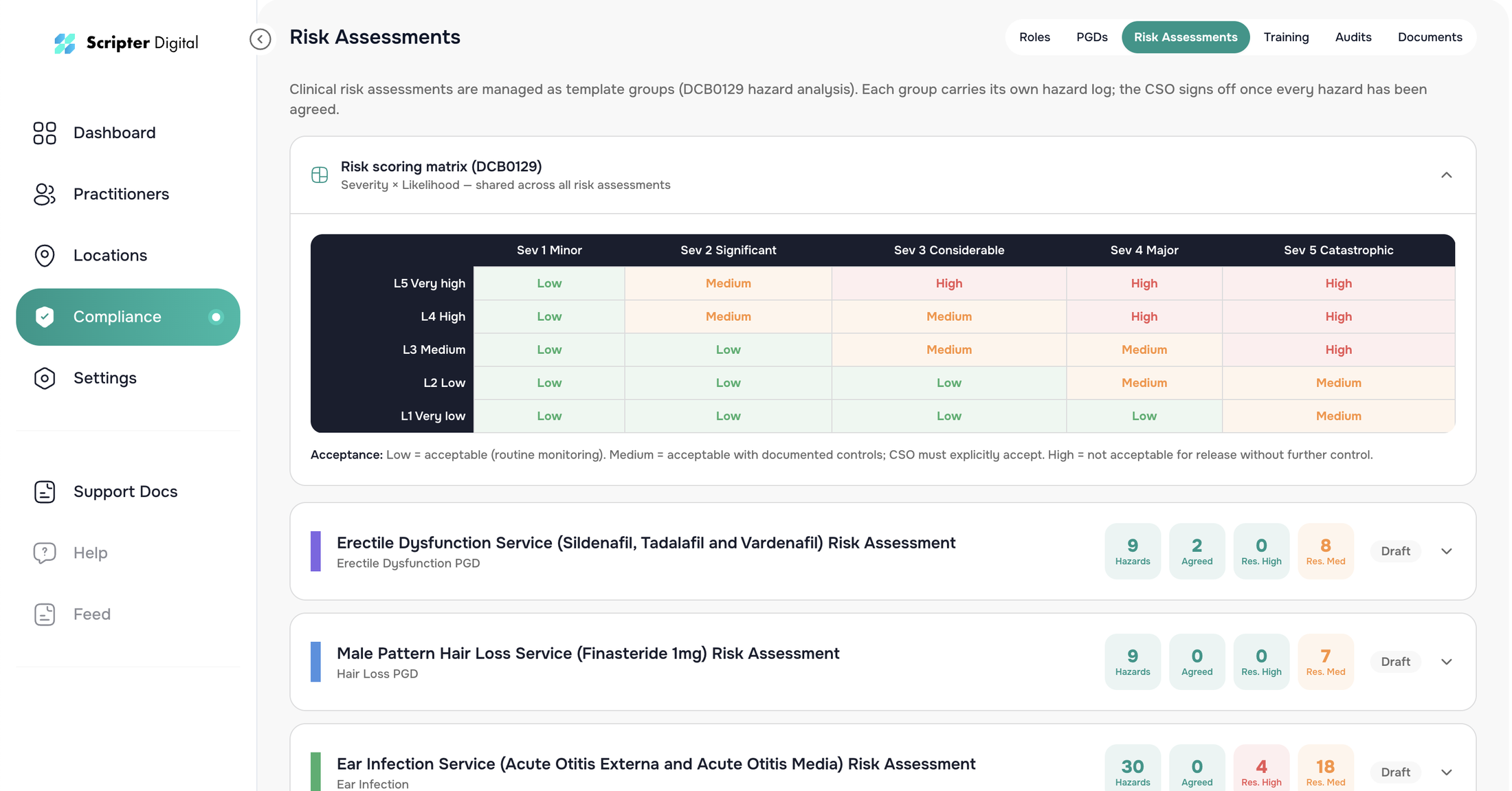Click Ear Infection Service Risk Assessment title

[x=656, y=764]
